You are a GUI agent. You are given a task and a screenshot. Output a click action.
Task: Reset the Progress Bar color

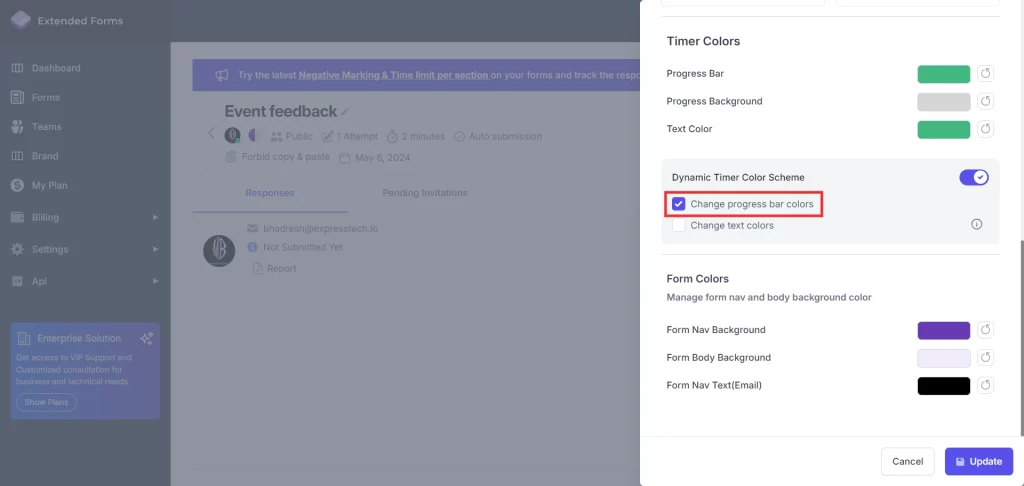pyautogui.click(x=985, y=74)
